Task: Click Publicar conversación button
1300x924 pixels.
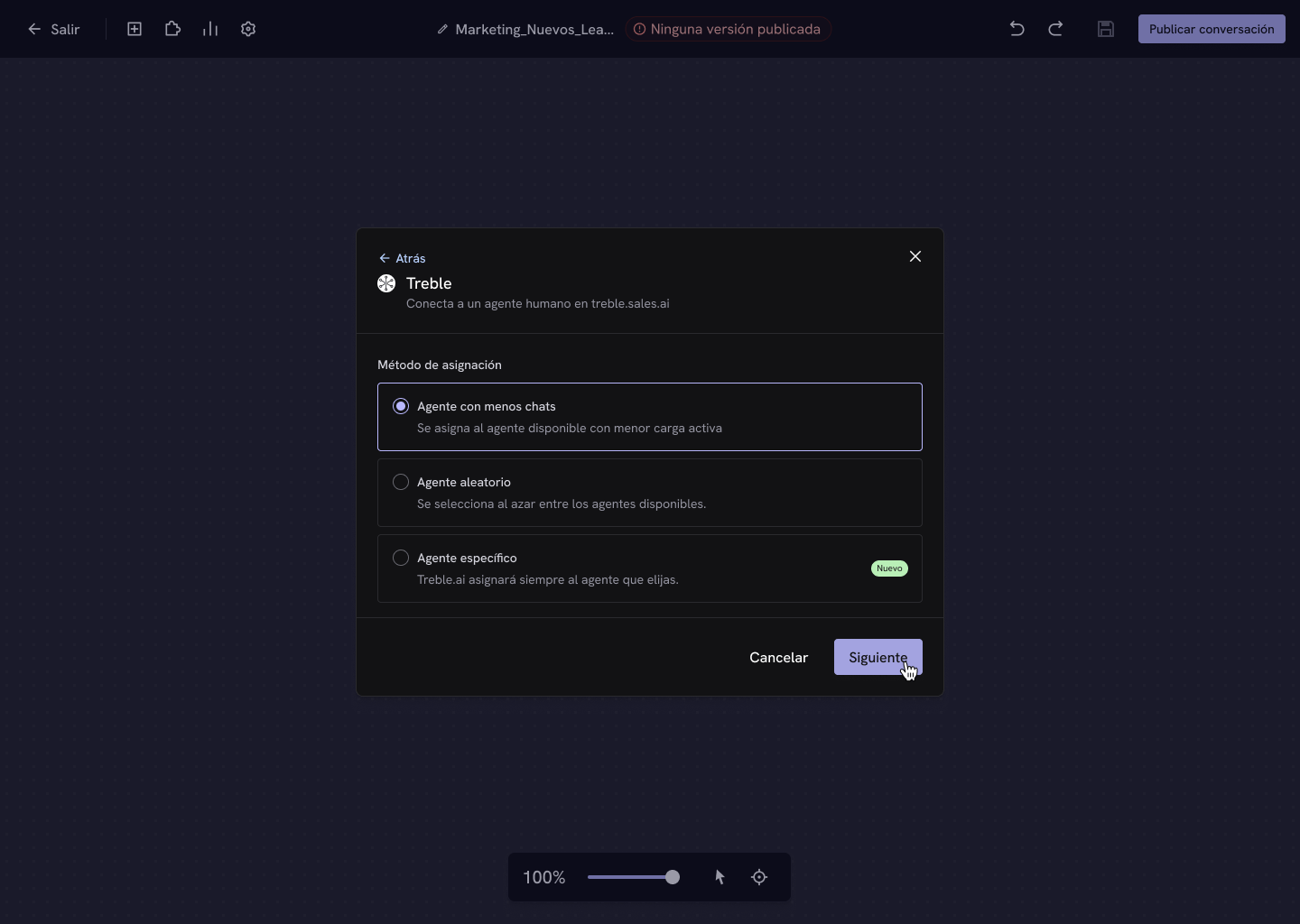Action: [x=1212, y=29]
